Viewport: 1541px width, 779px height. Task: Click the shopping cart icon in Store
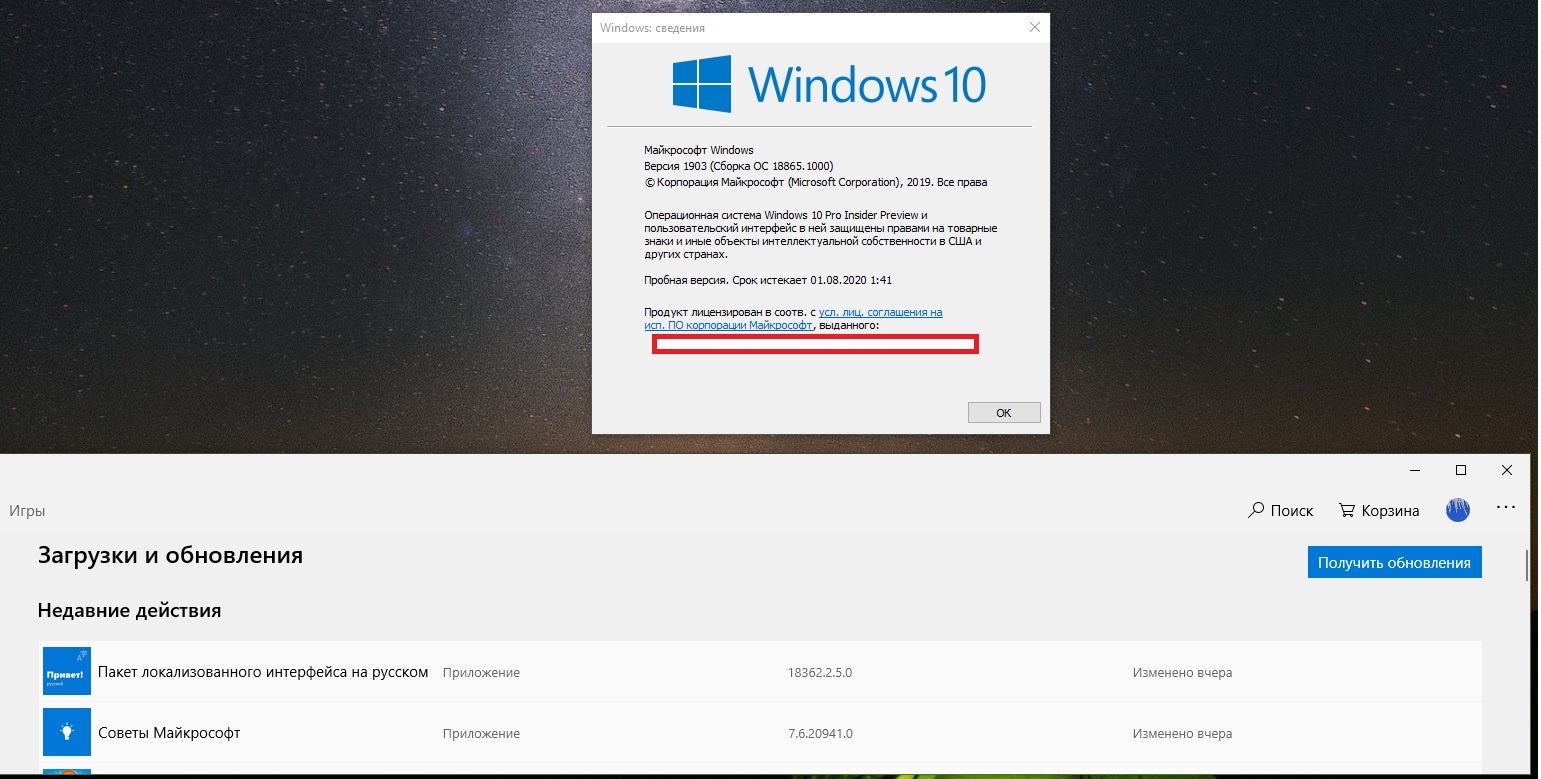coord(1346,510)
